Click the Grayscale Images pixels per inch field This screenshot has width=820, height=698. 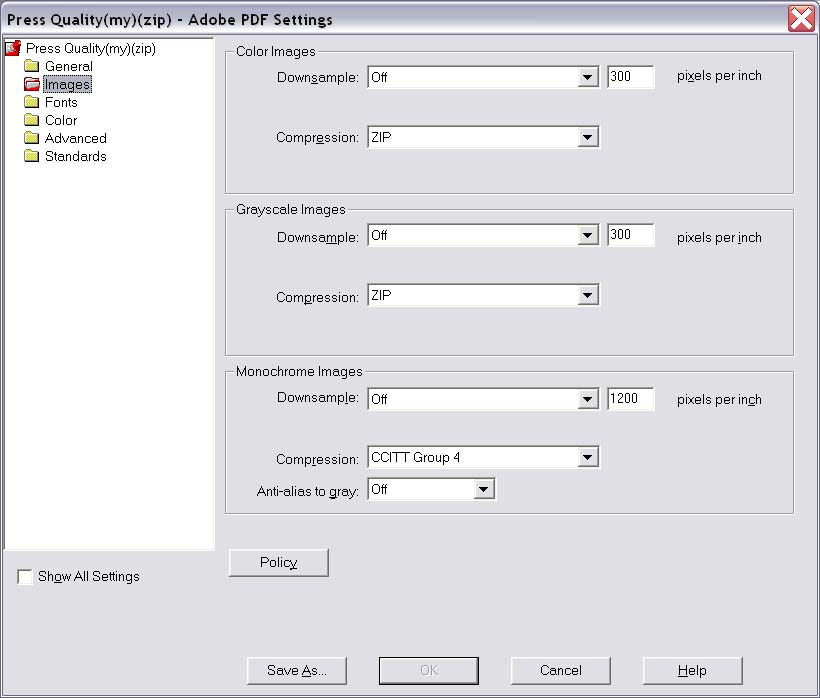pos(631,235)
